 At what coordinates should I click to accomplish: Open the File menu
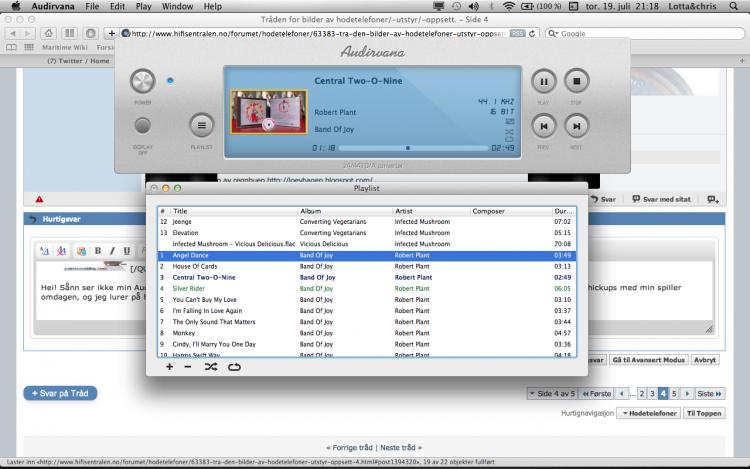click(x=92, y=6)
